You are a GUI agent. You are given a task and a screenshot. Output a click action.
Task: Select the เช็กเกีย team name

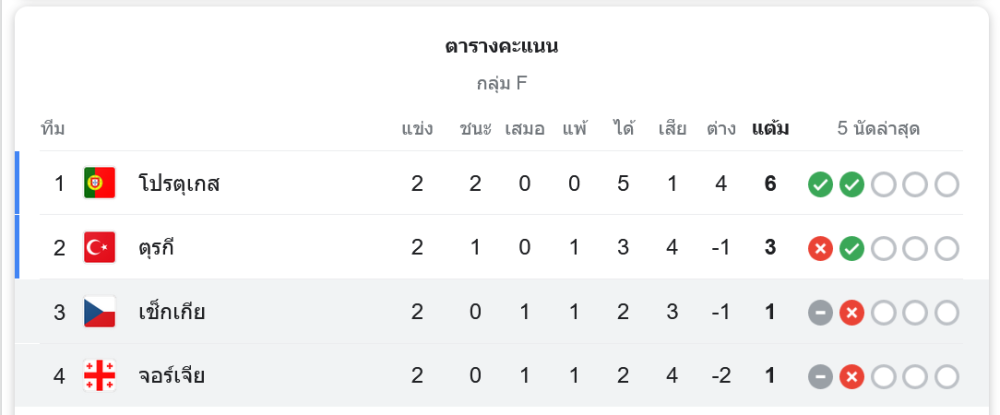click(171, 312)
